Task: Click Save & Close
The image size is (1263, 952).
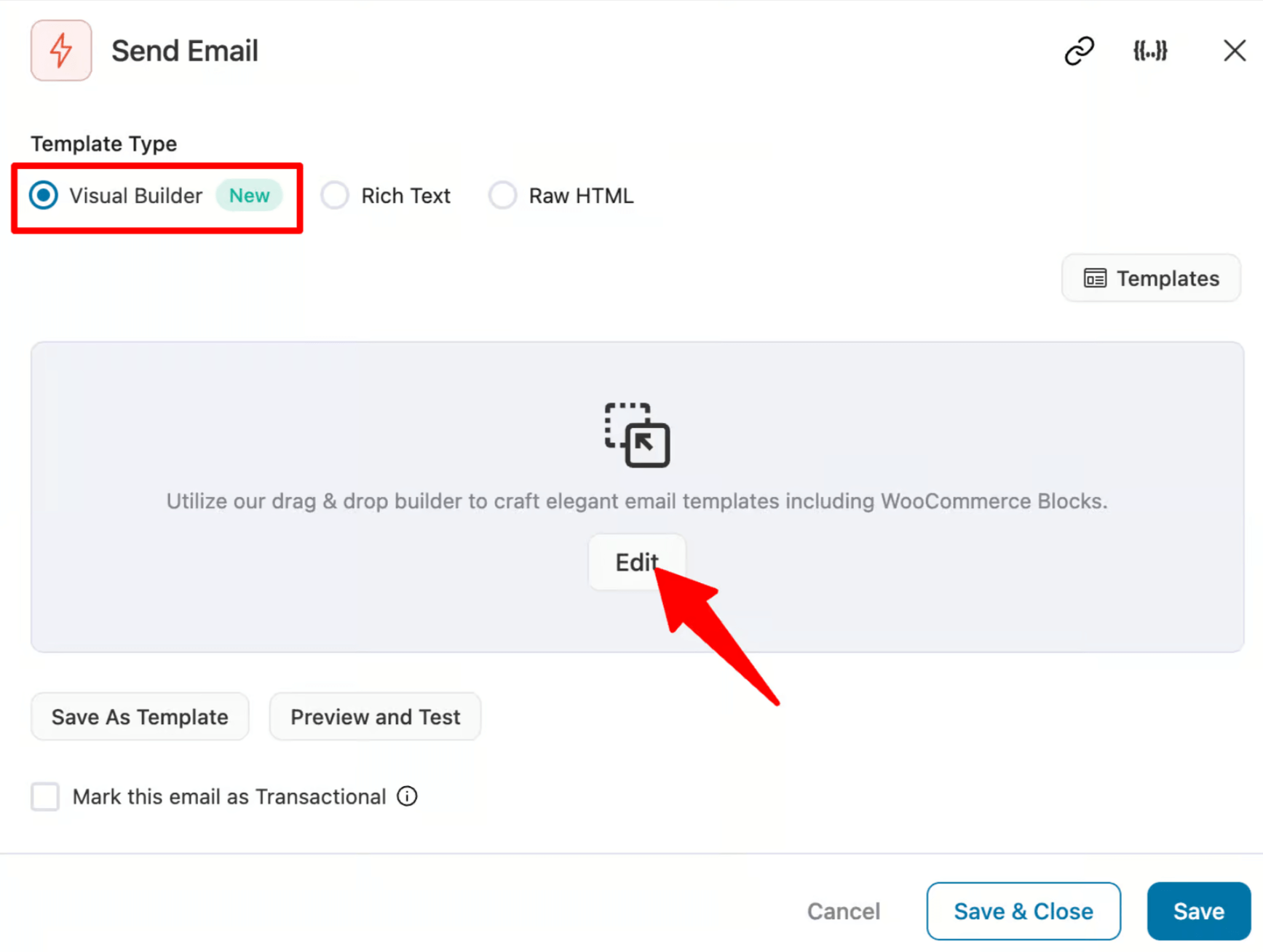Action: [x=1023, y=911]
